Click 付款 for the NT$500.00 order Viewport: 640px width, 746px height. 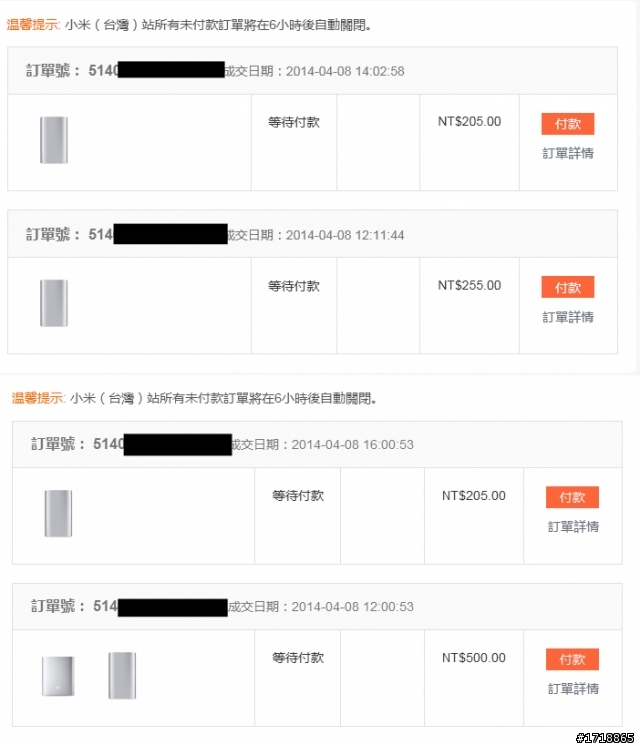pos(572,660)
